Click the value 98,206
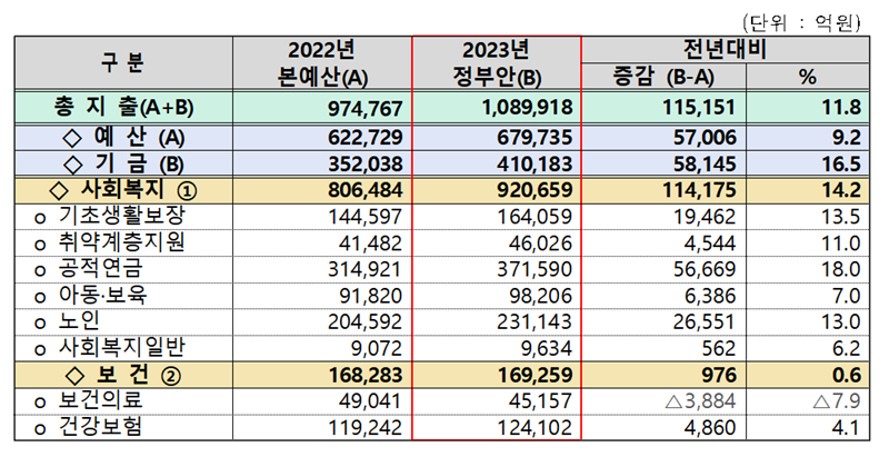Screen dimensions: 889x457 point(540,296)
